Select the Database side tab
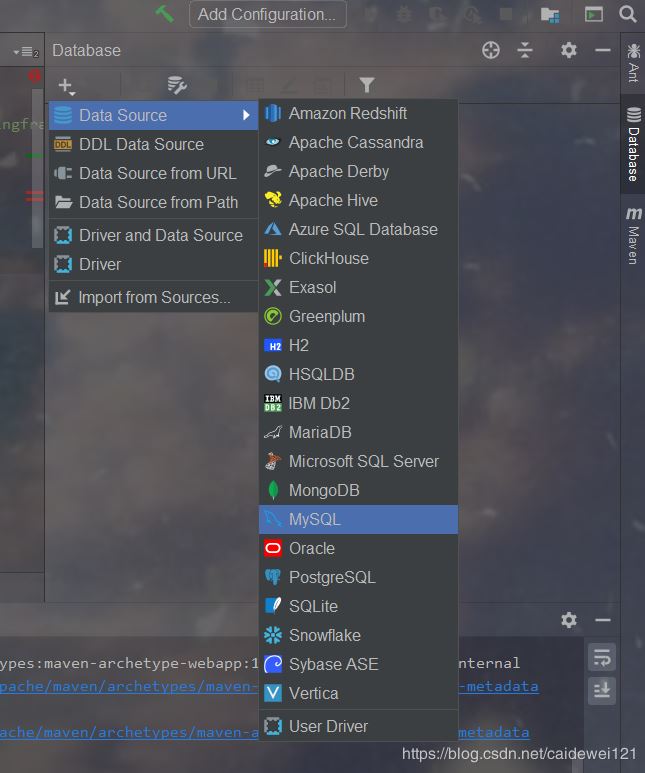The height and width of the screenshot is (773, 645). pyautogui.click(x=633, y=144)
